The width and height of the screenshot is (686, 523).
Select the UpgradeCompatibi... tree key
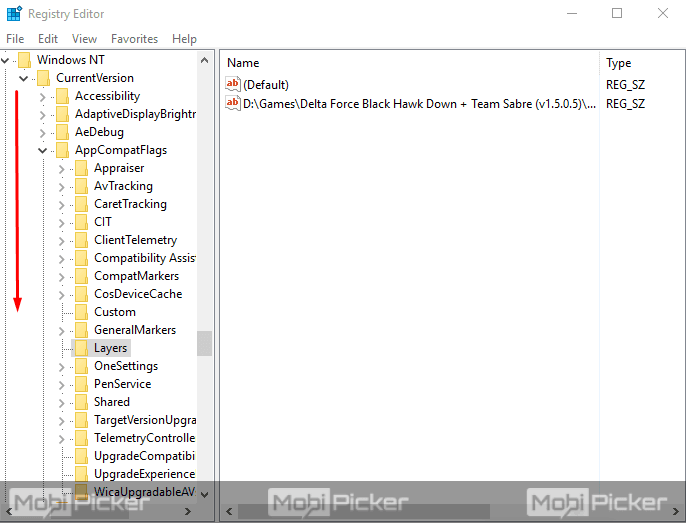click(144, 456)
